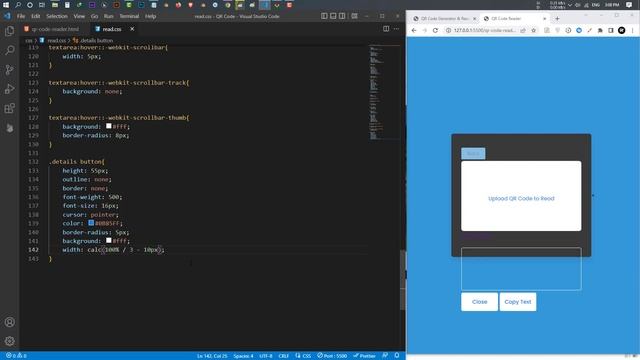Click the share page icon in address bar
The height and width of the screenshot is (360, 640).
click(523, 31)
